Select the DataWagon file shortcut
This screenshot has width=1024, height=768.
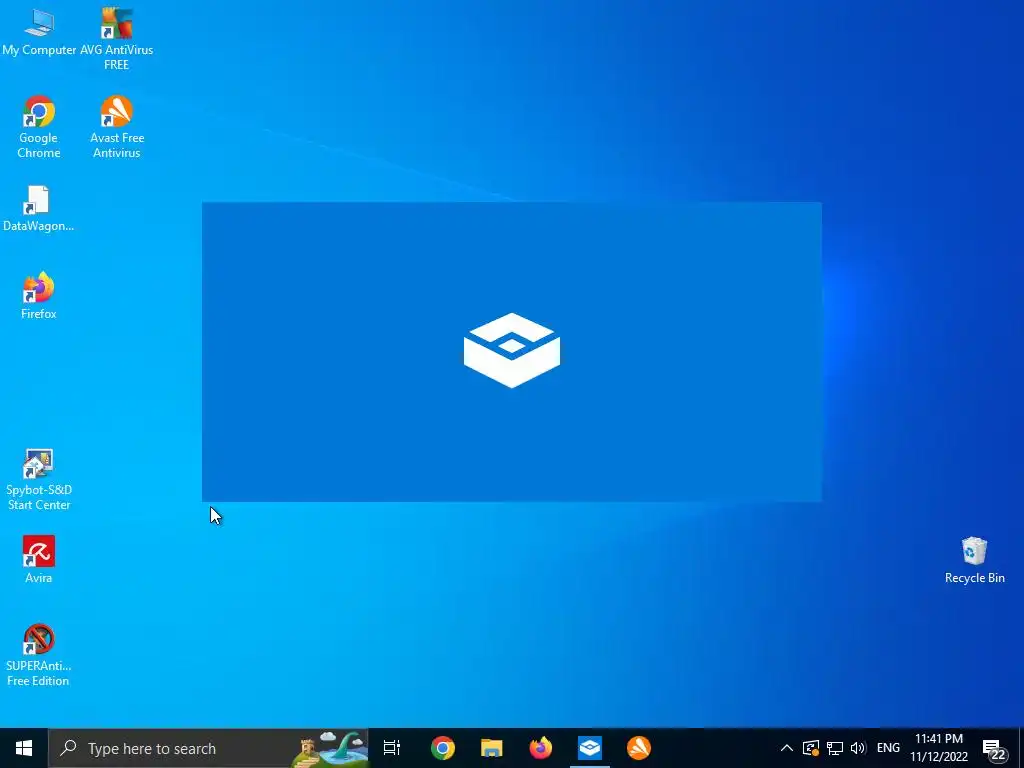(39, 208)
